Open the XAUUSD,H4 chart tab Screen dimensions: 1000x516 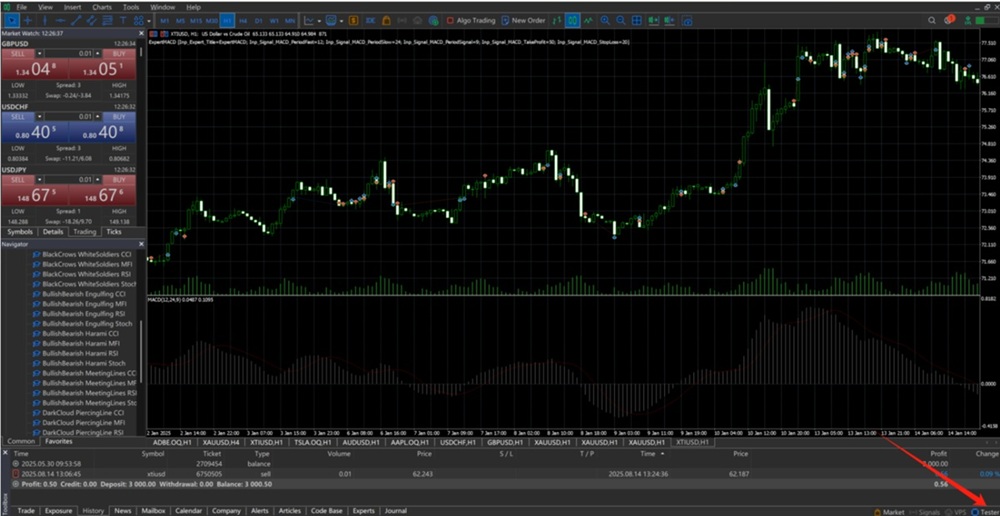pyautogui.click(x=222, y=442)
